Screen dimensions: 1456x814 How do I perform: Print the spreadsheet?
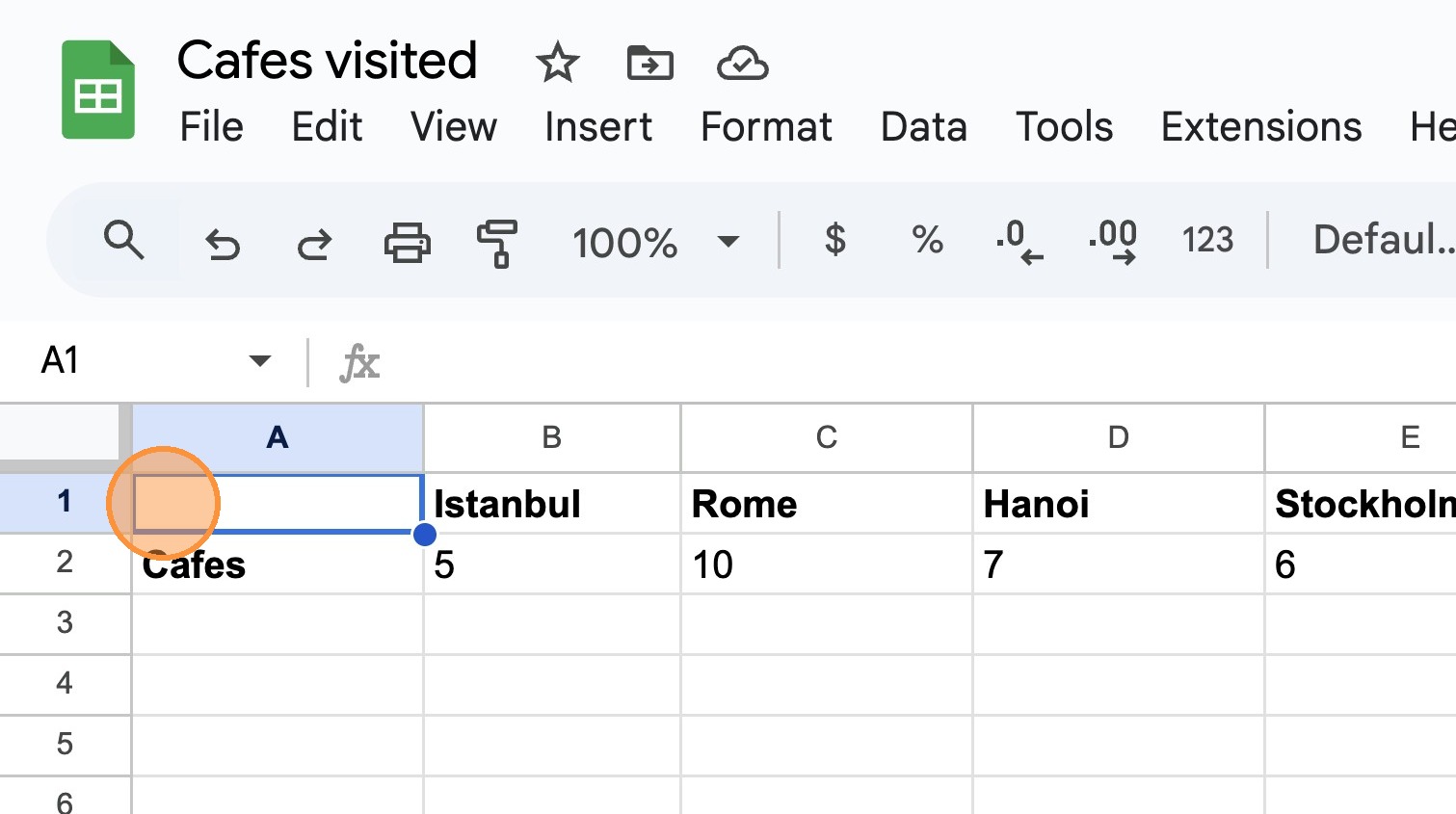(x=407, y=242)
